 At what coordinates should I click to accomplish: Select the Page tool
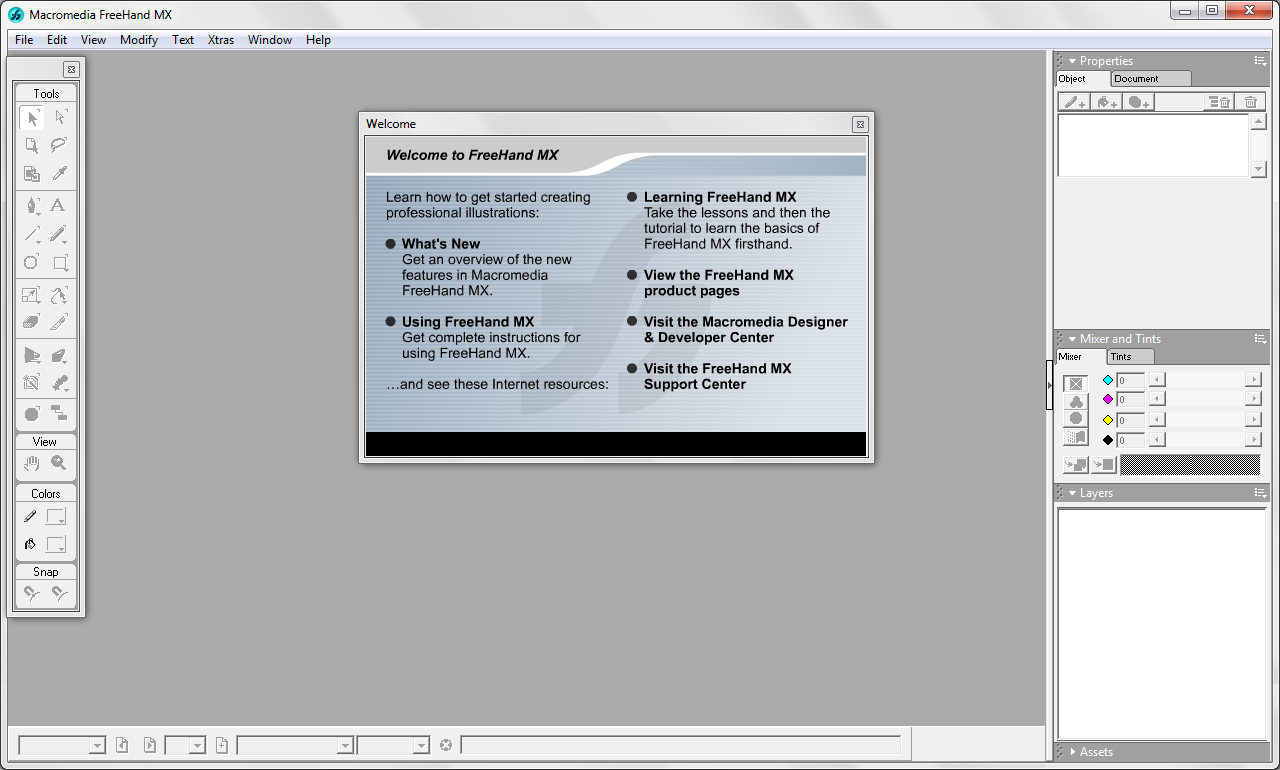pyautogui.click(x=32, y=145)
